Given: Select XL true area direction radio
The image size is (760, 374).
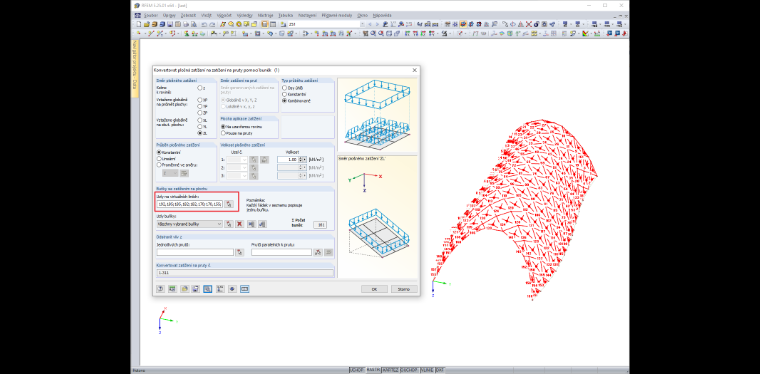Looking at the screenshot, I should pyautogui.click(x=200, y=120).
